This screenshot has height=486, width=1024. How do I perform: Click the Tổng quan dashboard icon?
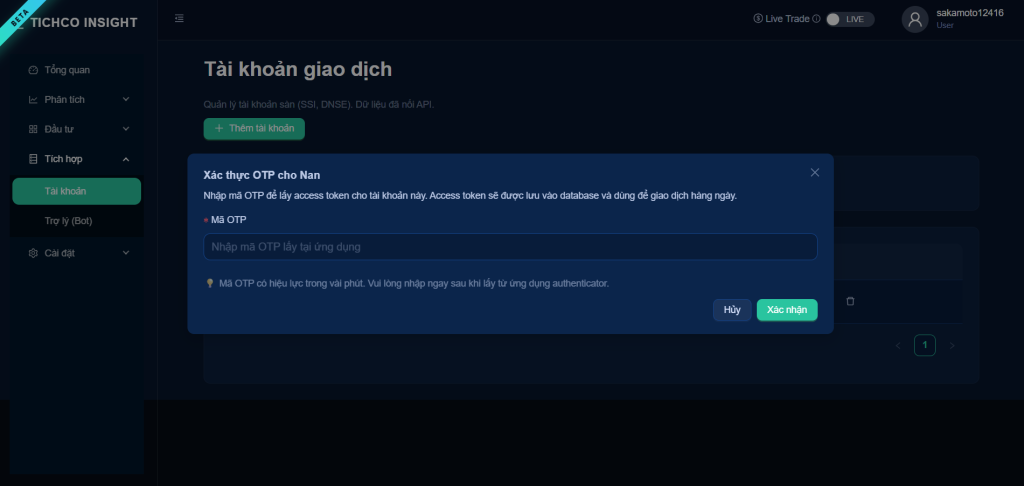[x=33, y=70]
